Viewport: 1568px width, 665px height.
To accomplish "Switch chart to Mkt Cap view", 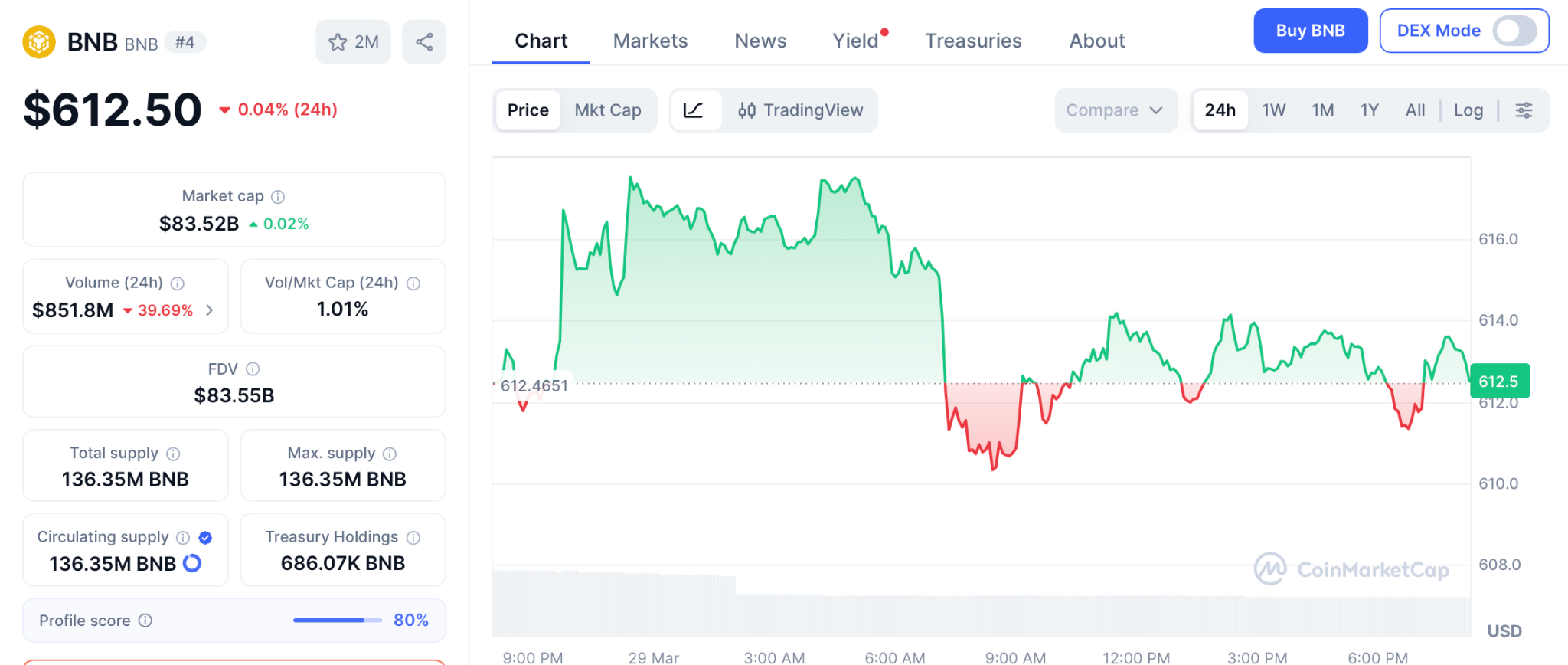I will (x=608, y=110).
